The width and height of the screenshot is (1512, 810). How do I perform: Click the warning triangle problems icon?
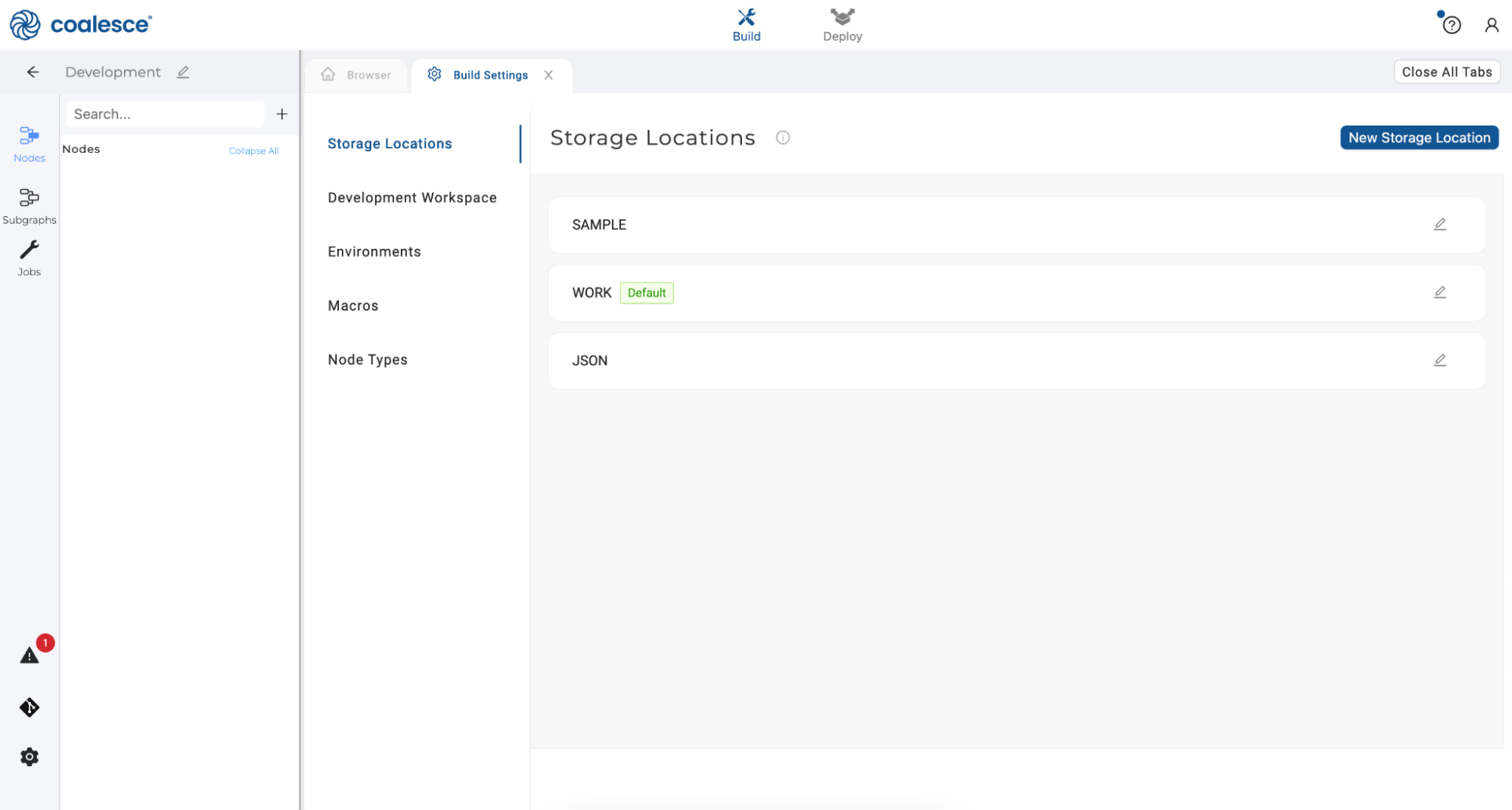point(29,655)
